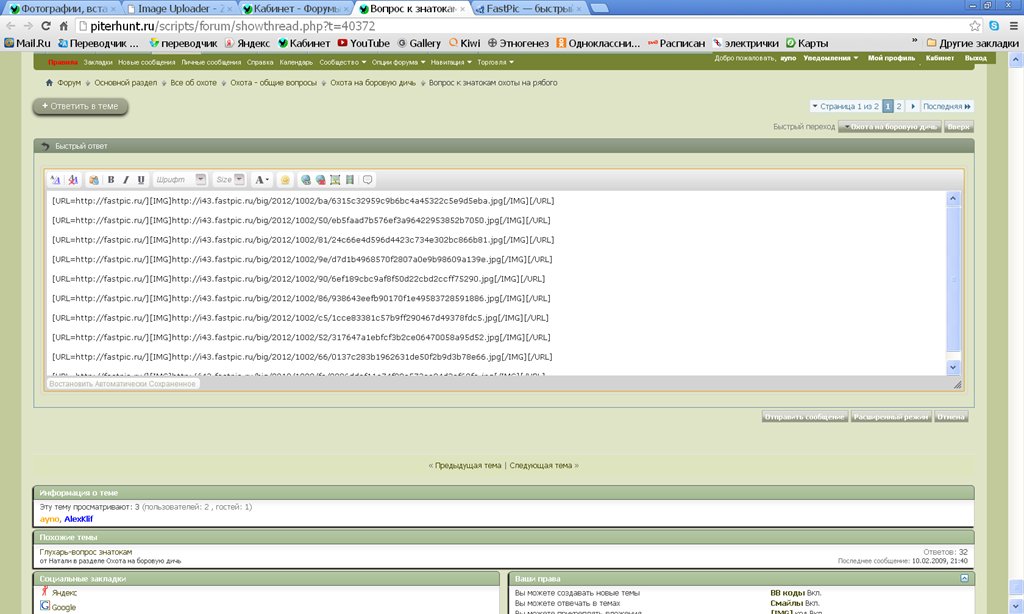The height and width of the screenshot is (614, 1024).
Task: Click the Отправить сообщение button
Action: 805,417
